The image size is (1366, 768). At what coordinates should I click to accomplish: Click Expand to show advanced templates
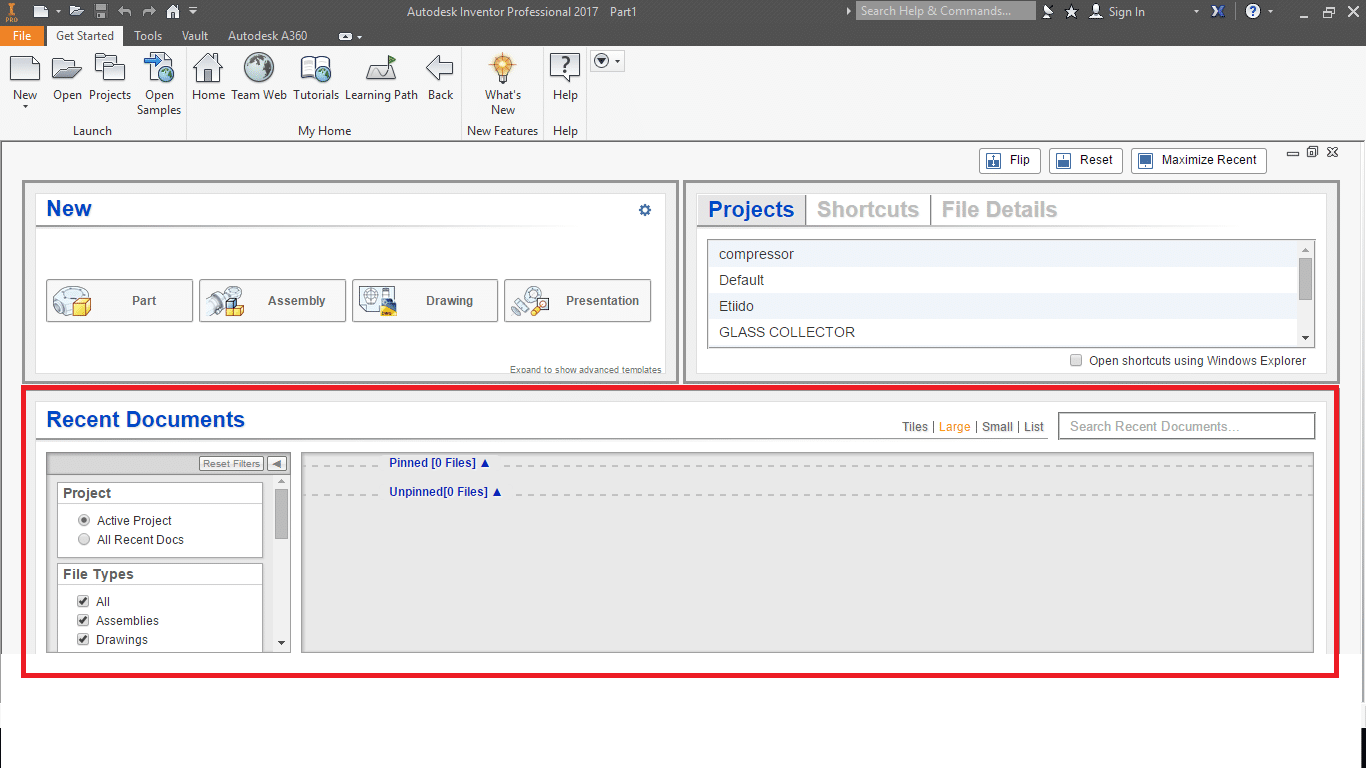tap(585, 369)
